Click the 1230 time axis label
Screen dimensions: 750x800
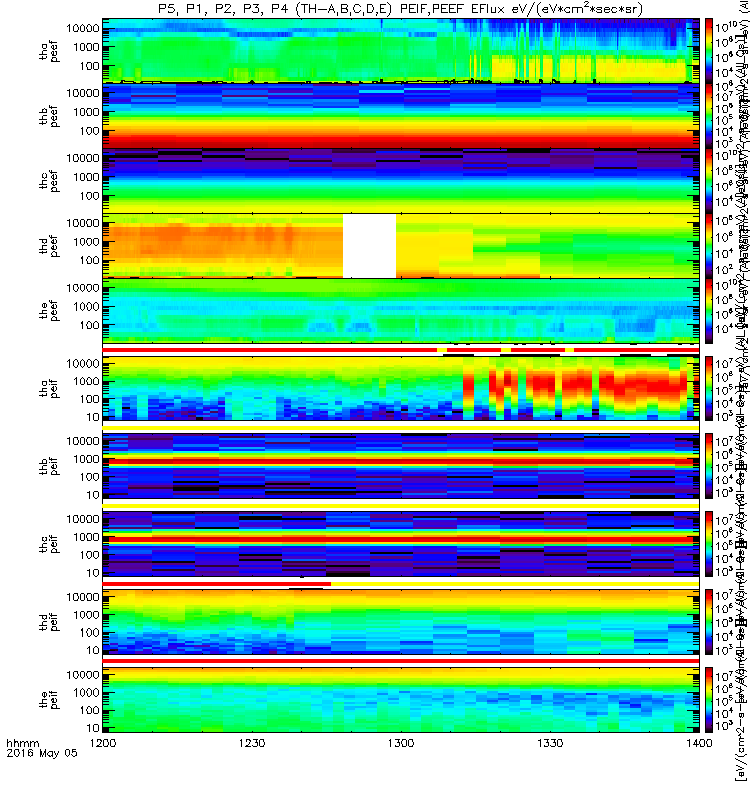coord(252,743)
